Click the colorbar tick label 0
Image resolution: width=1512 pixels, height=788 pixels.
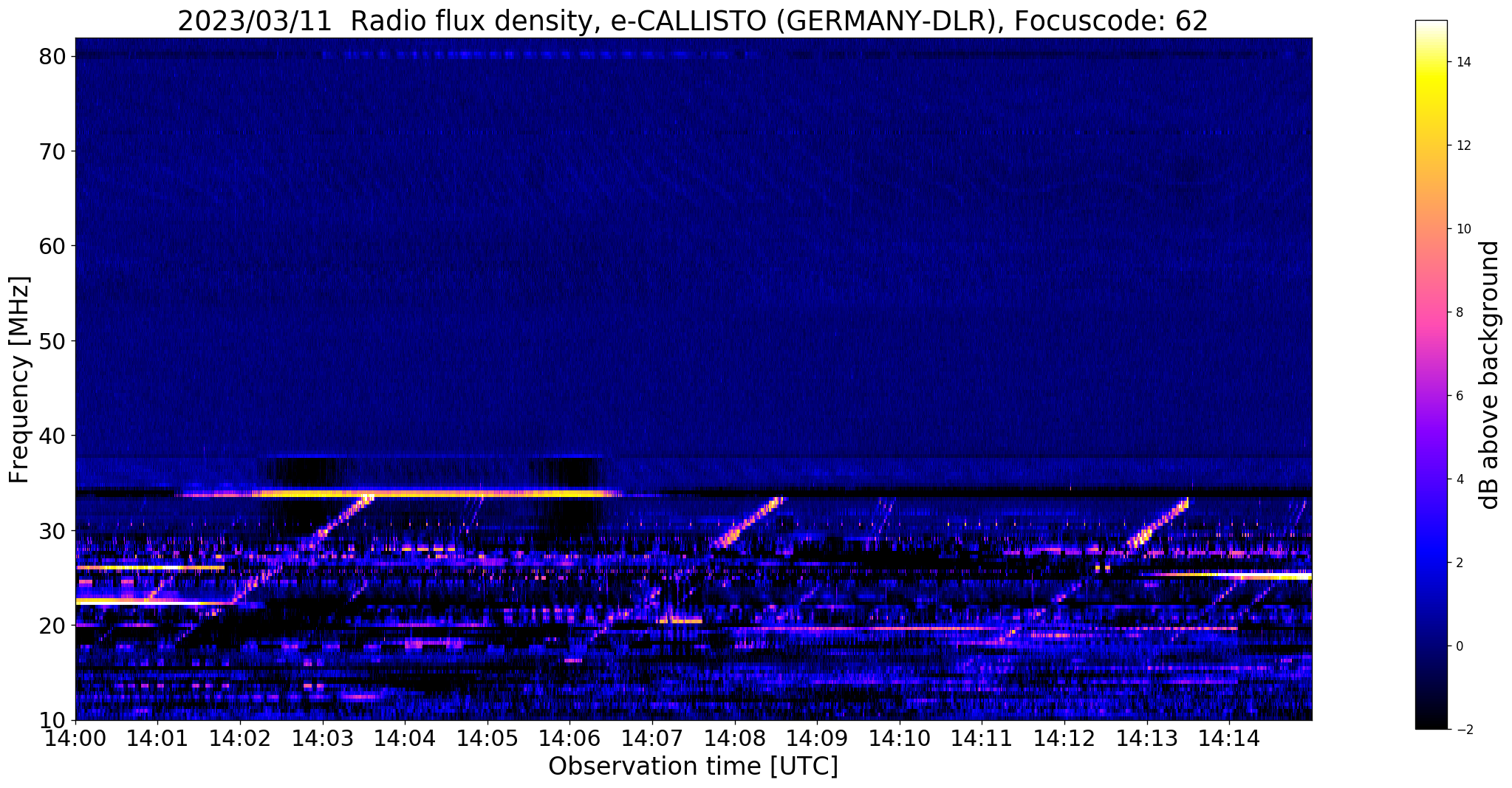coord(1459,646)
